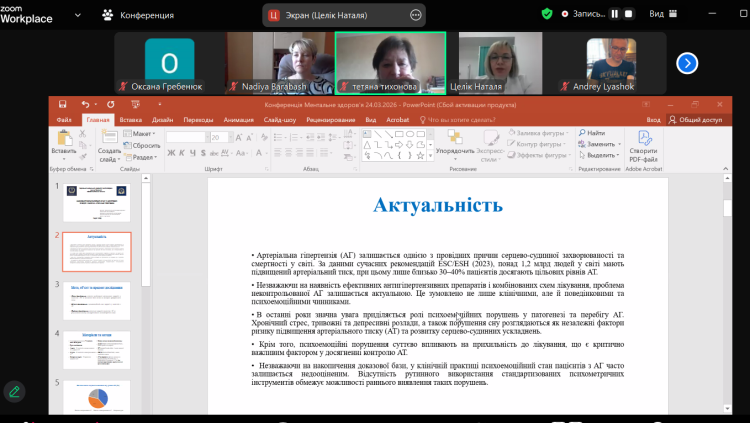This screenshot has width=750, height=423.
Task: Click the green pencil annotate icon
Action: [x=14, y=391]
